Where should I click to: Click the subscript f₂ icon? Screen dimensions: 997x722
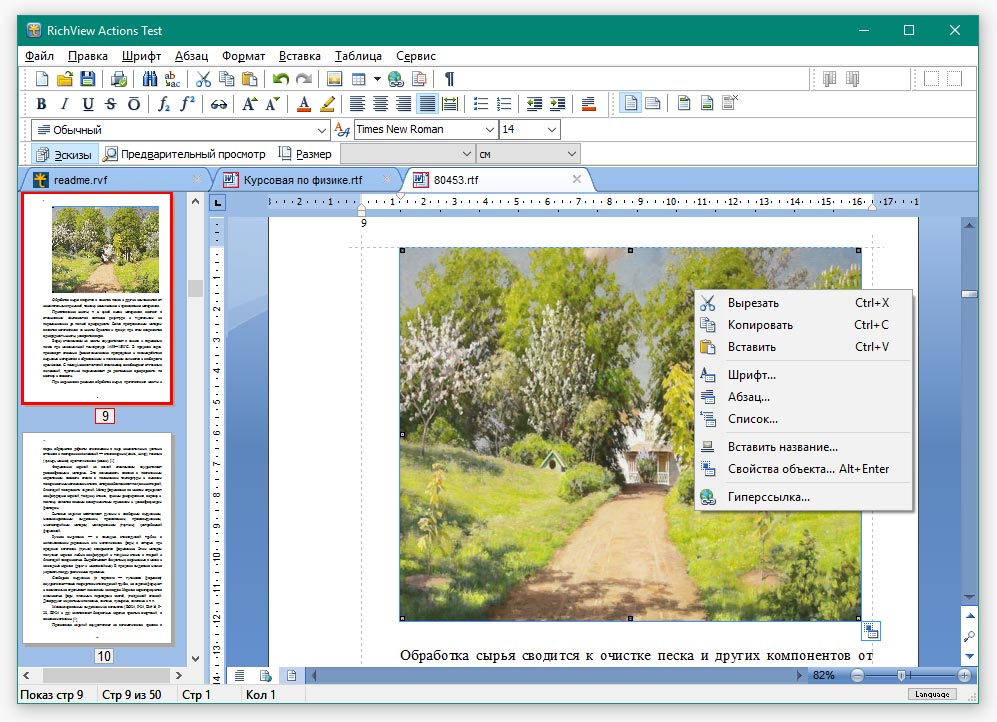[x=164, y=104]
